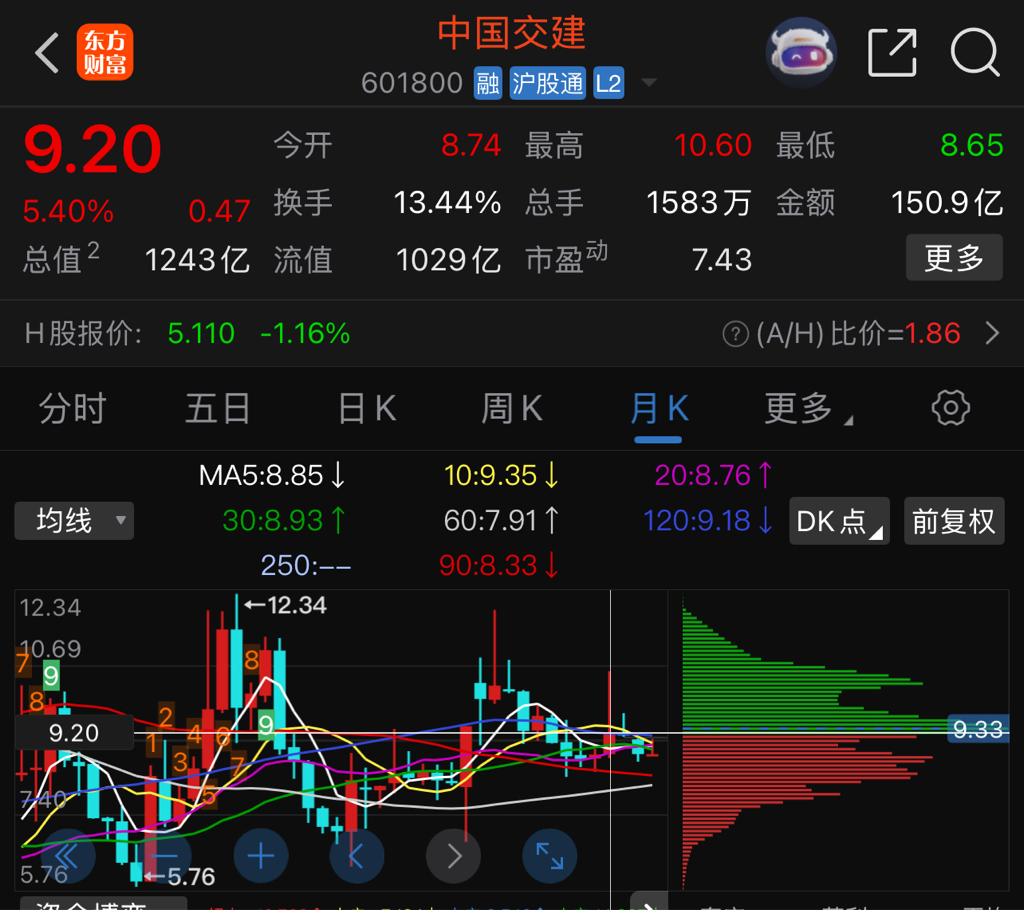Viewport: 1024px width, 910px height.
Task: Tap the green MA 30:8.93 value
Action: 284,521
